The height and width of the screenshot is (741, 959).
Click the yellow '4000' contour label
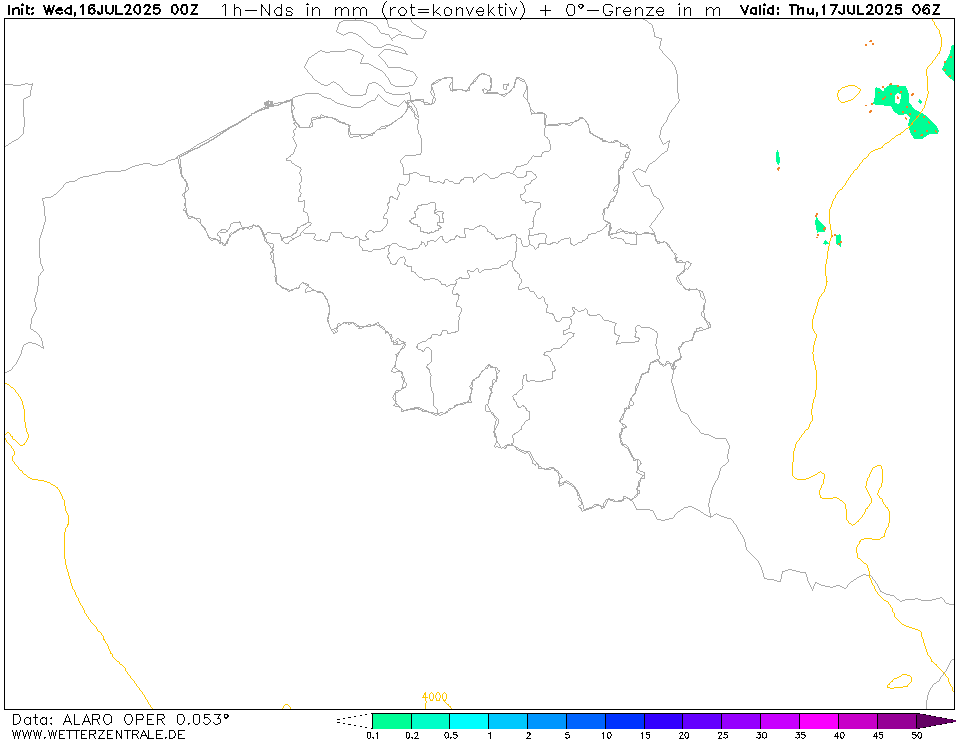pos(434,697)
